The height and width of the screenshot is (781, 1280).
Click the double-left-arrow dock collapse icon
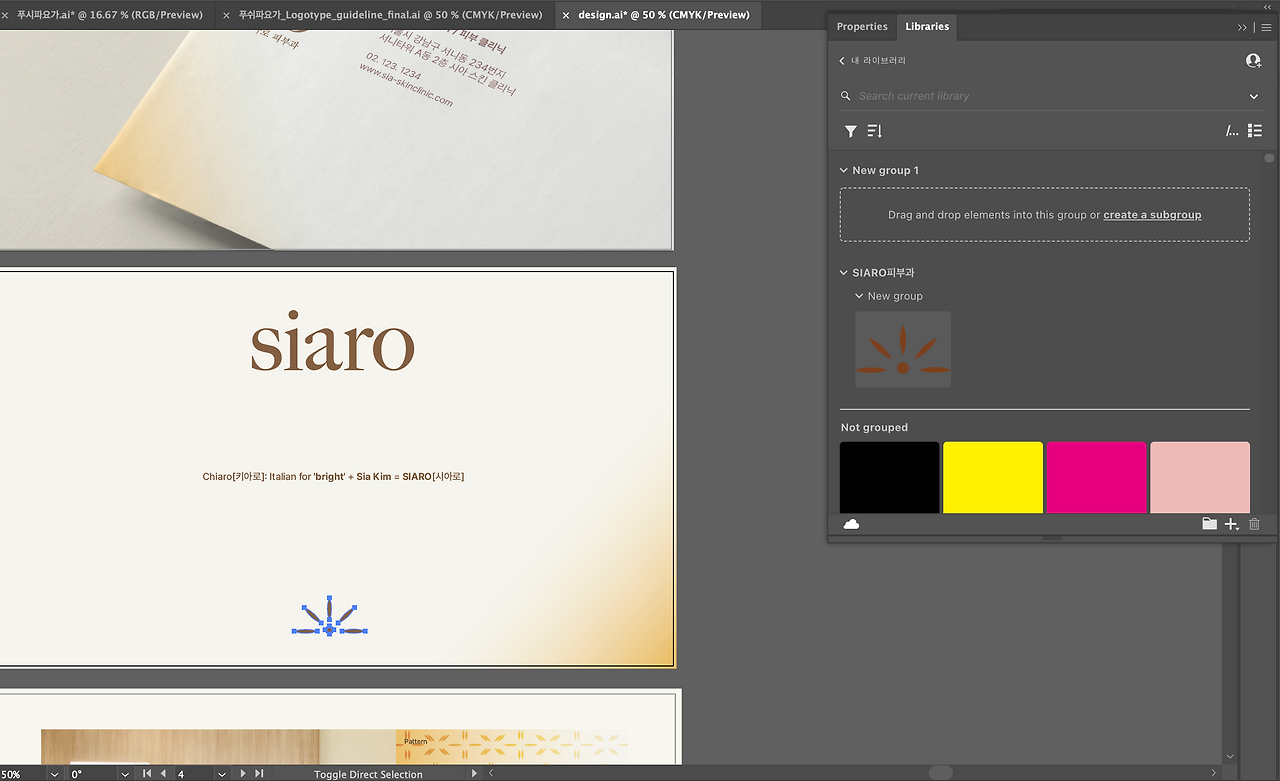tap(1268, 7)
